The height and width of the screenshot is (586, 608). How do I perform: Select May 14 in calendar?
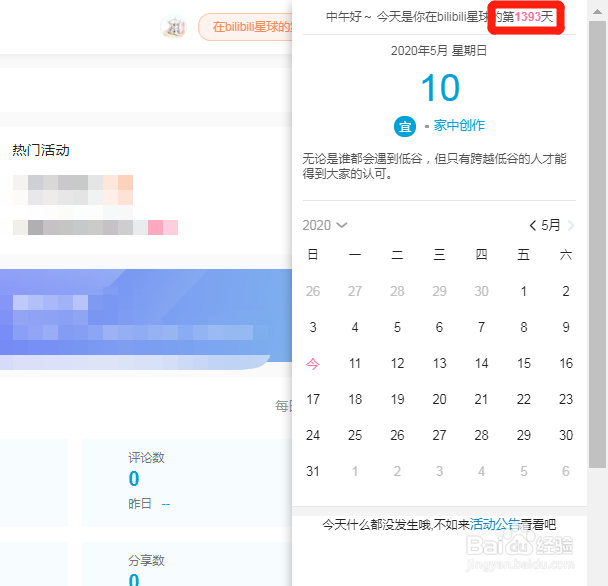(x=481, y=363)
